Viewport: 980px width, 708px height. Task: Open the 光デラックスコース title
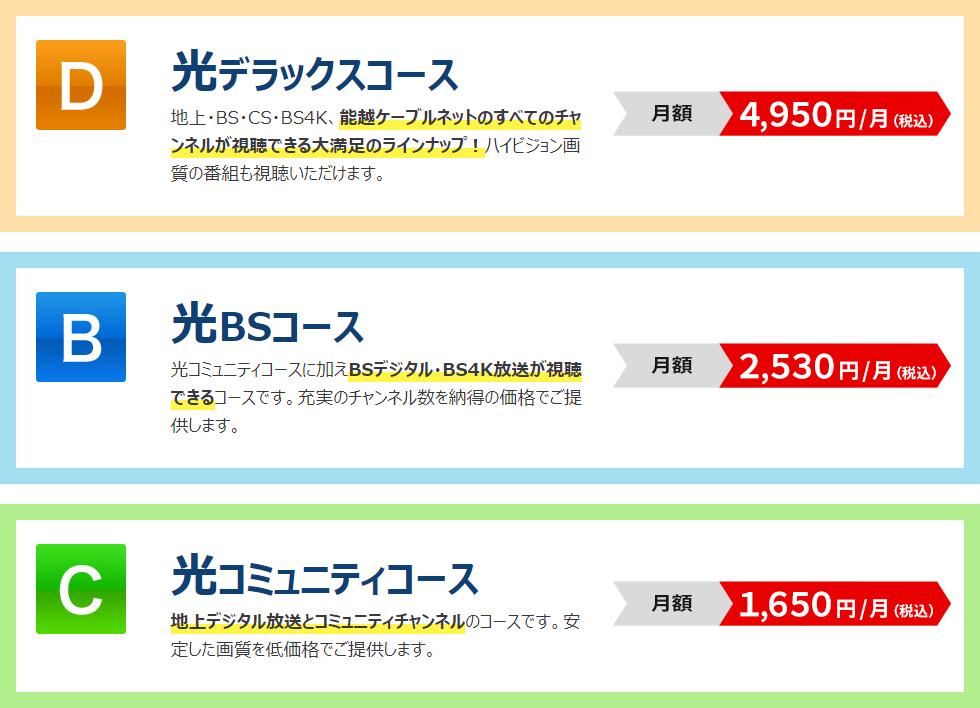(x=314, y=74)
